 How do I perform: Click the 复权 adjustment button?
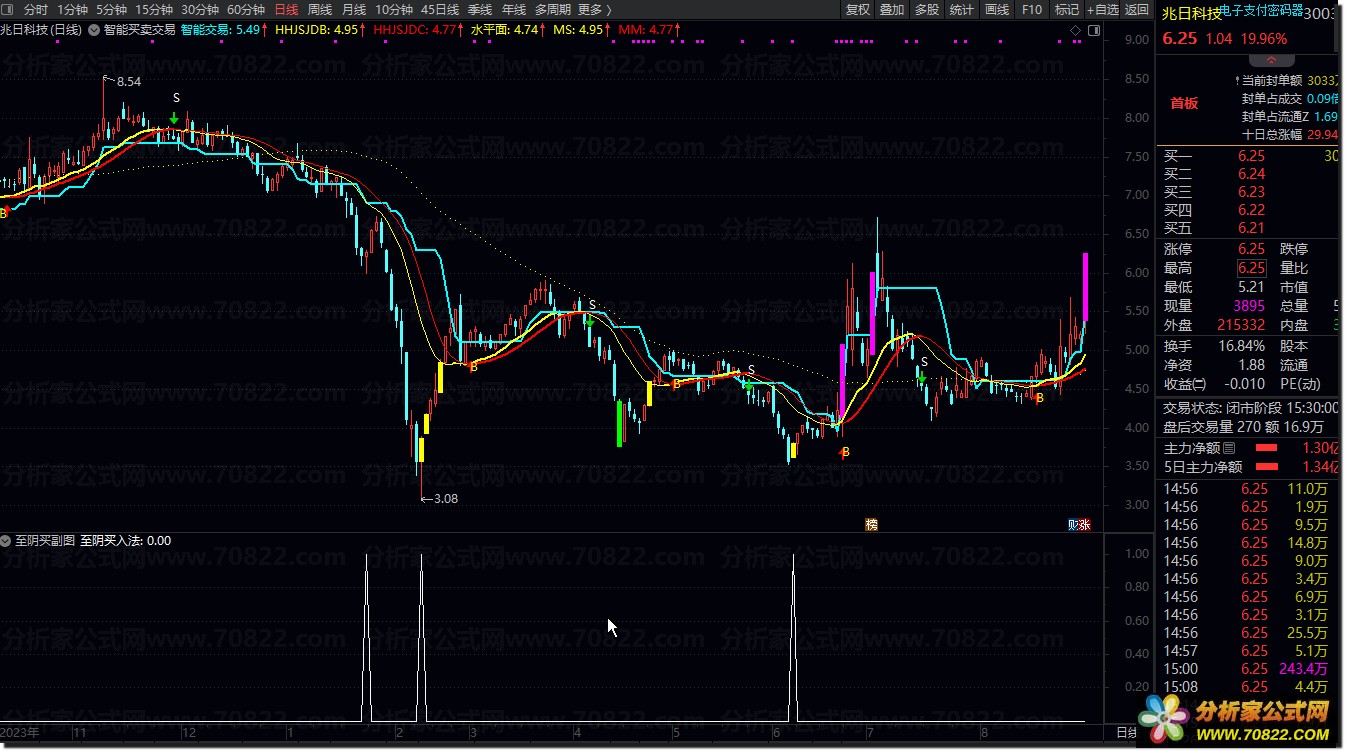(x=858, y=9)
